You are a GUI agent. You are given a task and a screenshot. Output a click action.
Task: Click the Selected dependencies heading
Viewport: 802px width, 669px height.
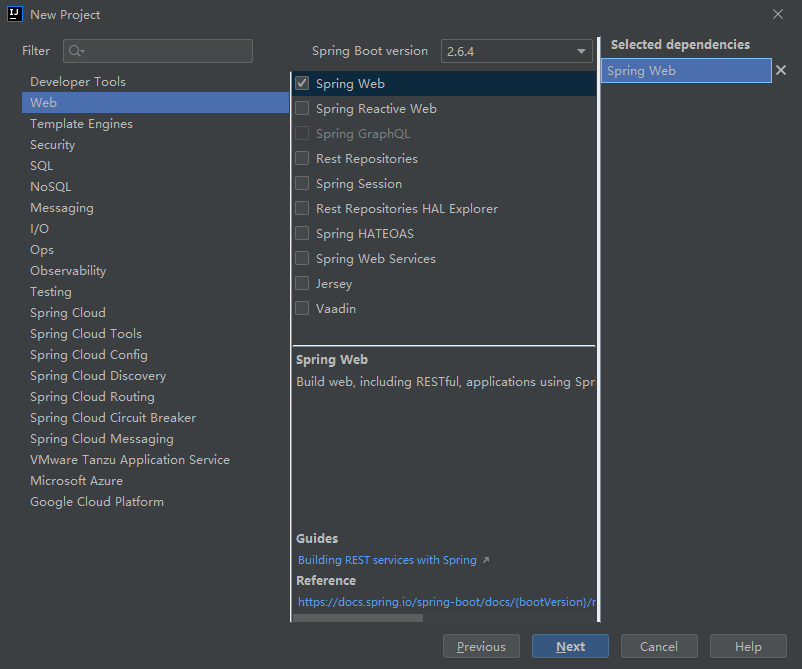[680, 44]
